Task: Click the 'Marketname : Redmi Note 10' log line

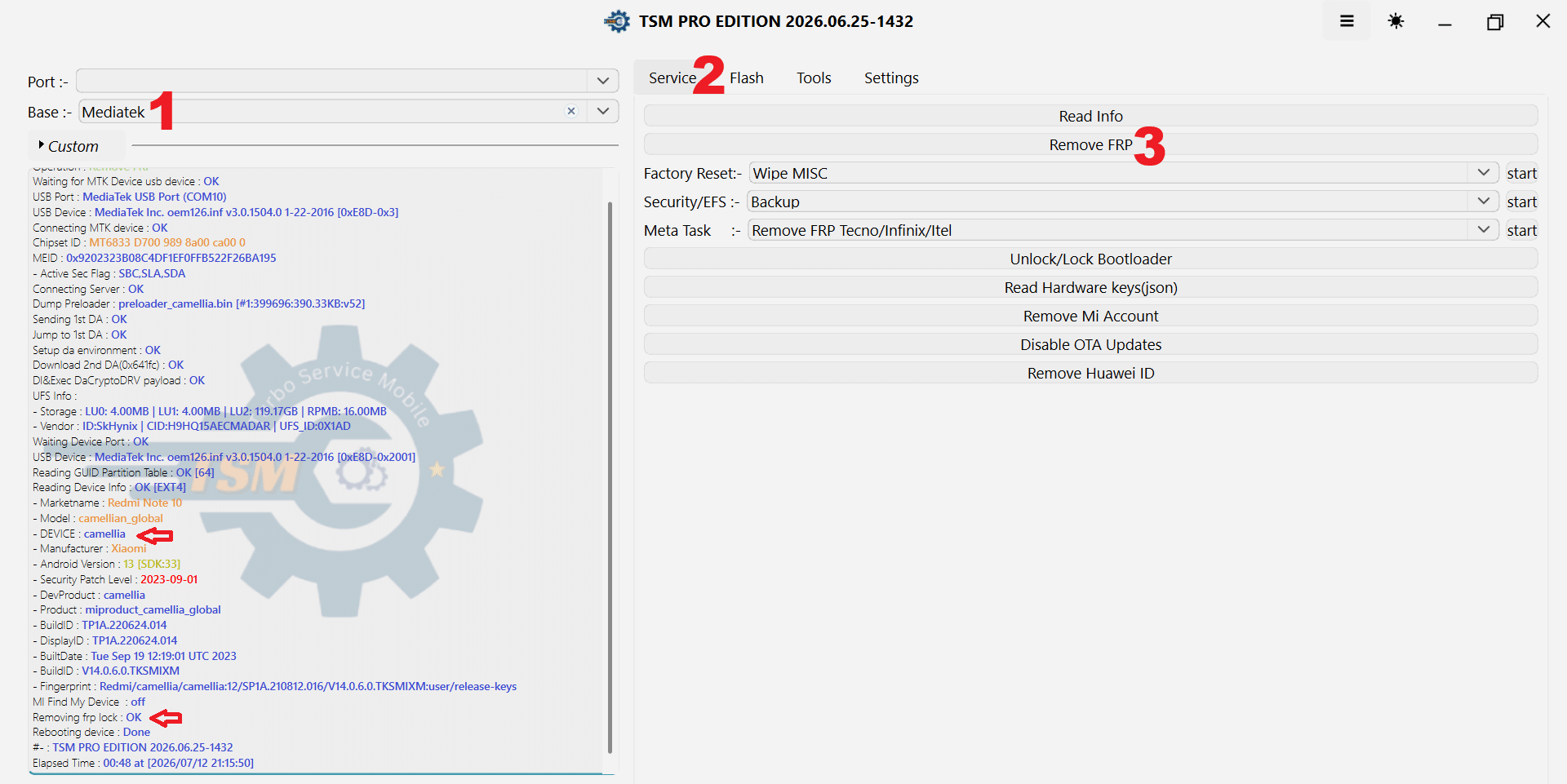Action: point(107,503)
